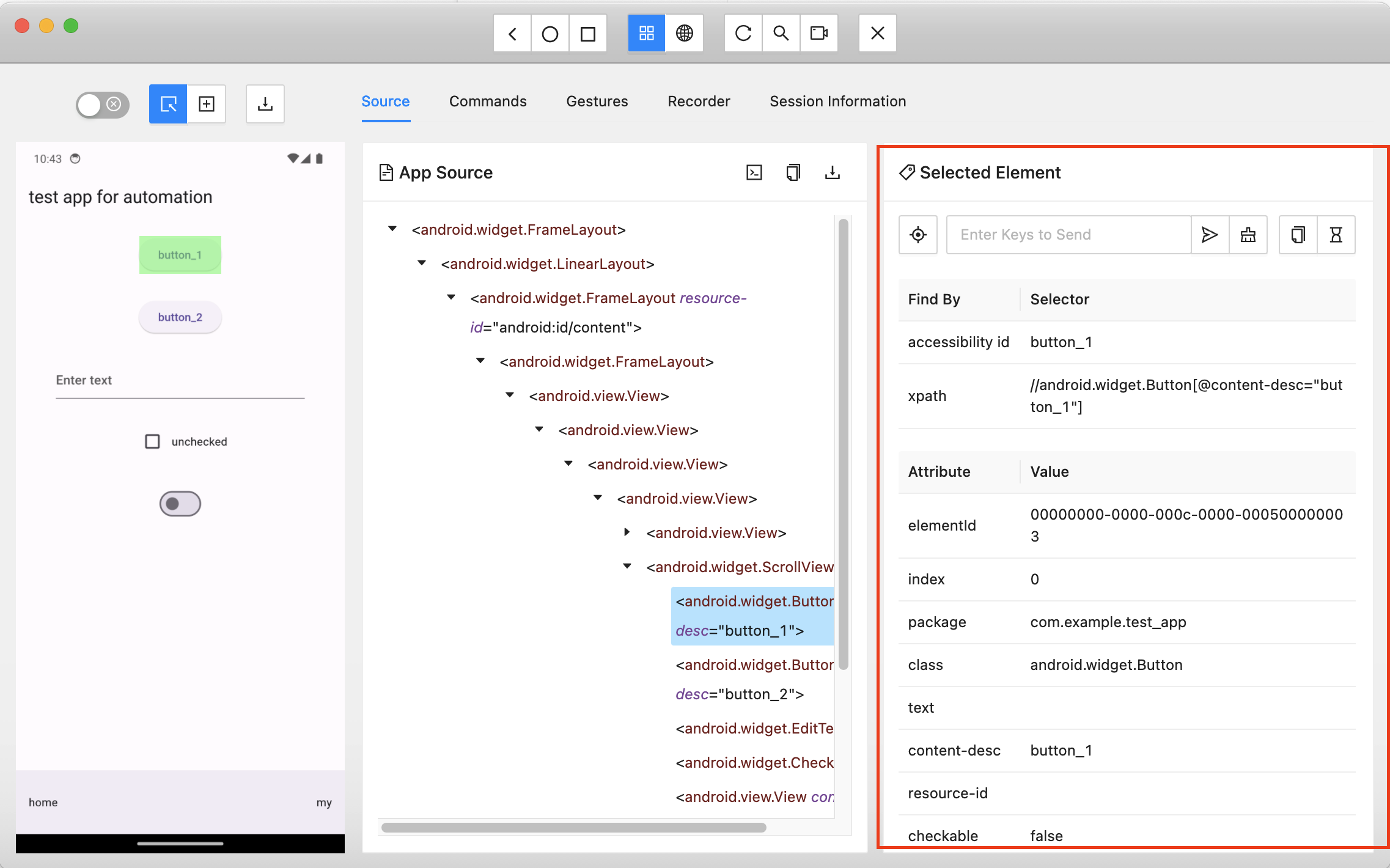This screenshot has width=1390, height=868.
Task: Collapse the android.widget.ScrollView node
Action: point(627,567)
